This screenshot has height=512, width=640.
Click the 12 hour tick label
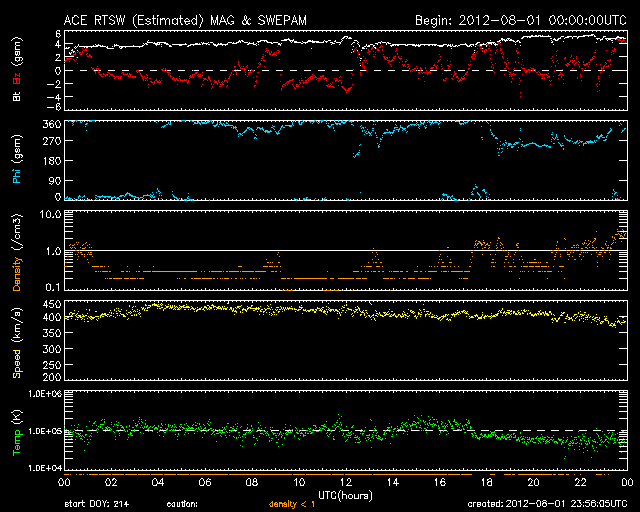coord(345,482)
